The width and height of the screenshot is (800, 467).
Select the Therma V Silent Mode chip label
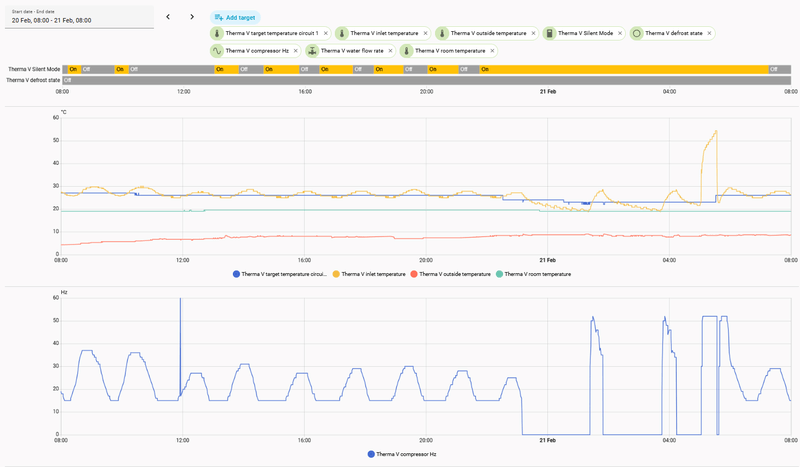(585, 33)
